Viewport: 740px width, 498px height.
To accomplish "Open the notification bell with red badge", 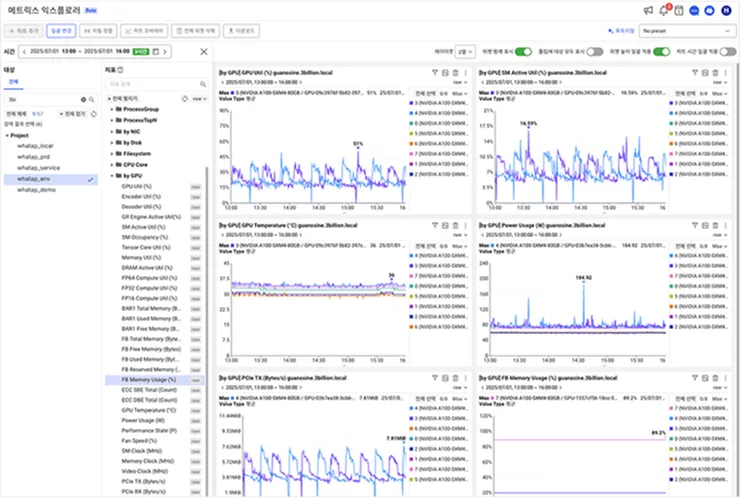I will pos(664,10).
